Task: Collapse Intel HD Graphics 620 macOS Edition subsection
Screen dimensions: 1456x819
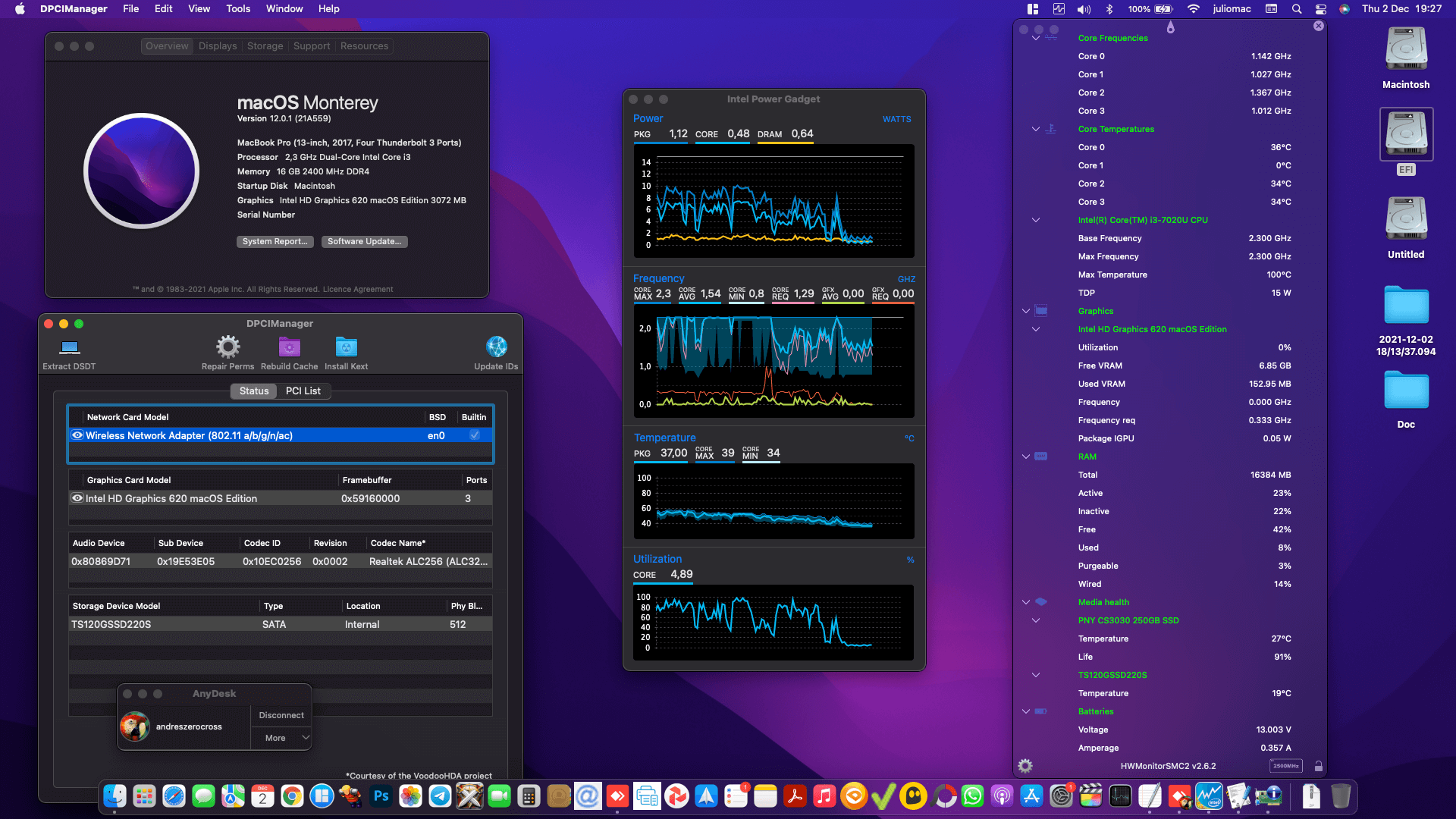Action: coord(1036,329)
